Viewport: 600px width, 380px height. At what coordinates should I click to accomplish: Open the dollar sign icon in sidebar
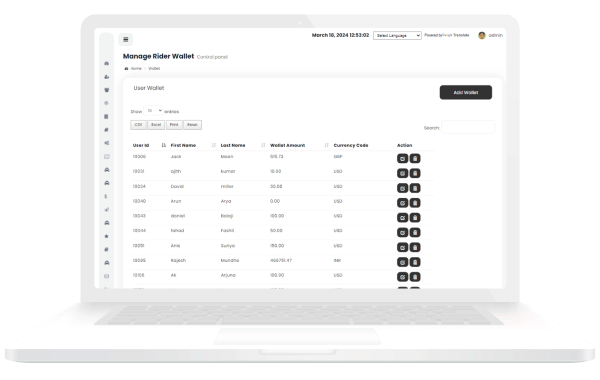click(106, 196)
